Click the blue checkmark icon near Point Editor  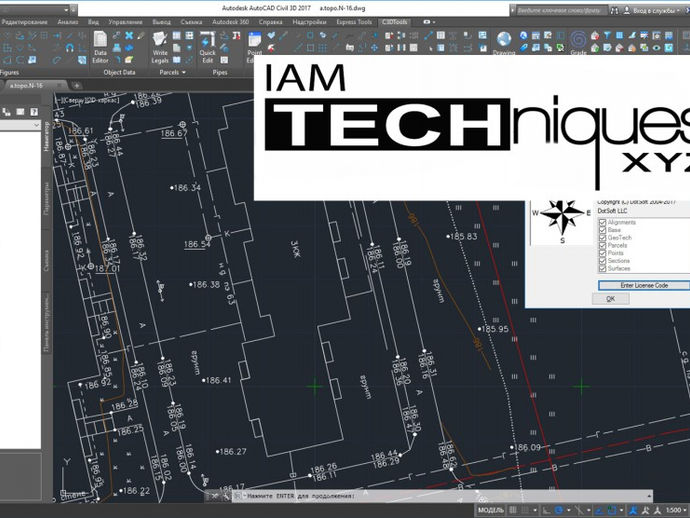[x=271, y=35]
